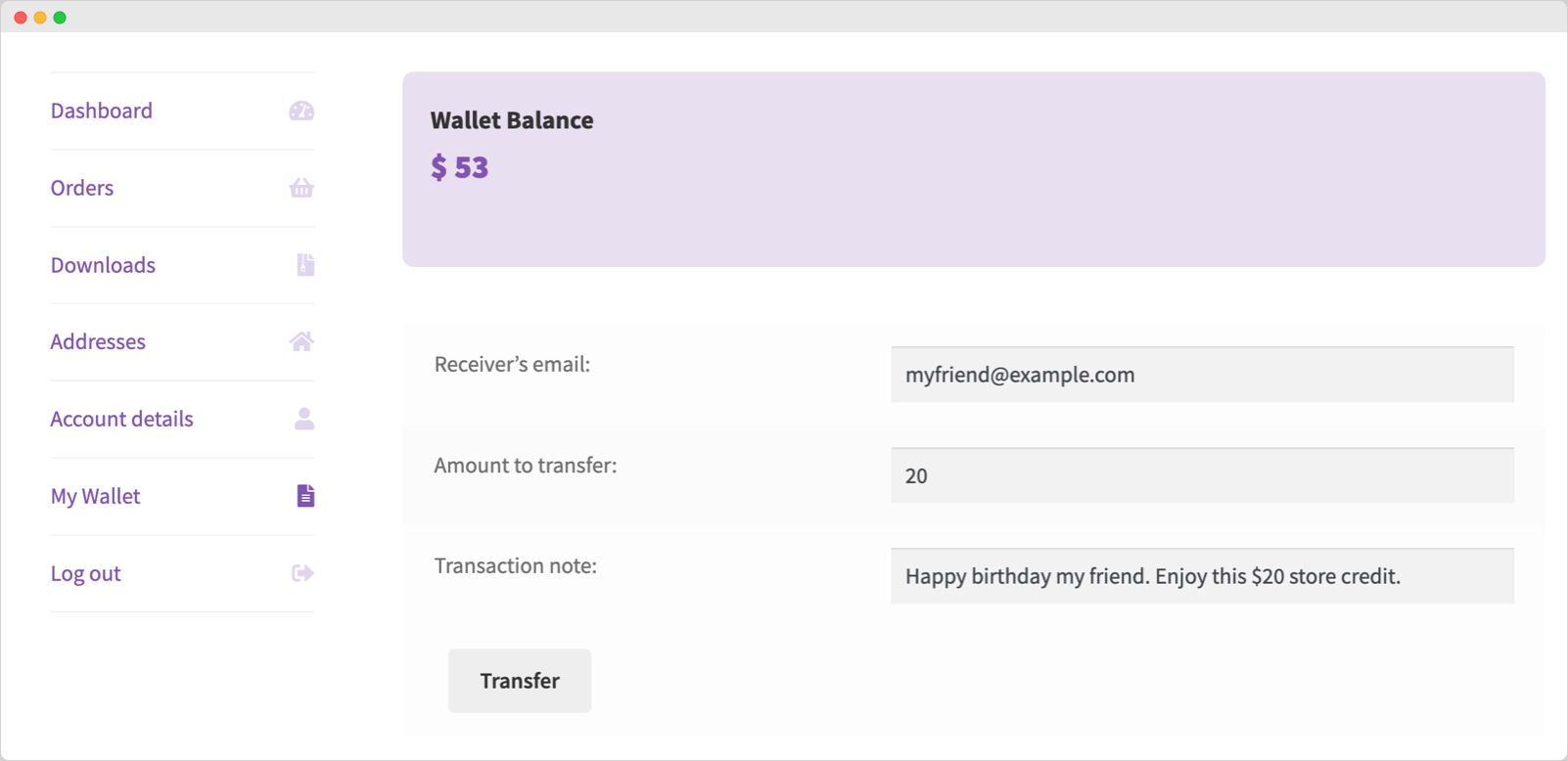Click the Log out link
Image resolution: width=1568 pixels, height=761 pixels.
pos(86,573)
